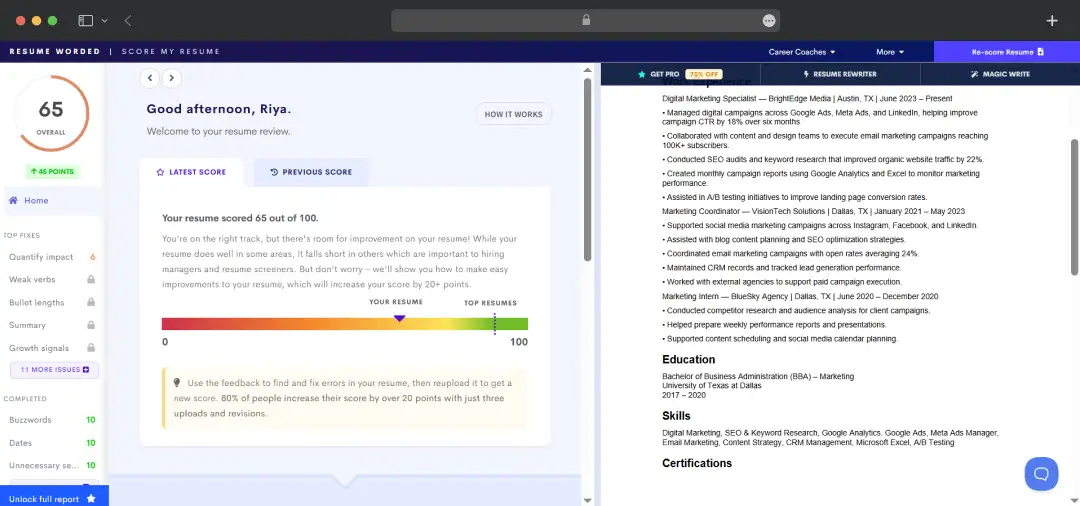Click the lock icon next to Summary
Screen dimensions: 1080x506
(91, 325)
